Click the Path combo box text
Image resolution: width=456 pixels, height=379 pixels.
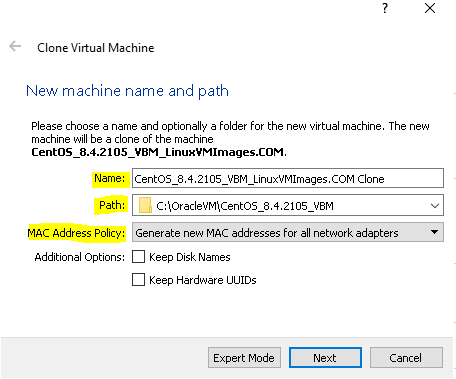point(245,206)
